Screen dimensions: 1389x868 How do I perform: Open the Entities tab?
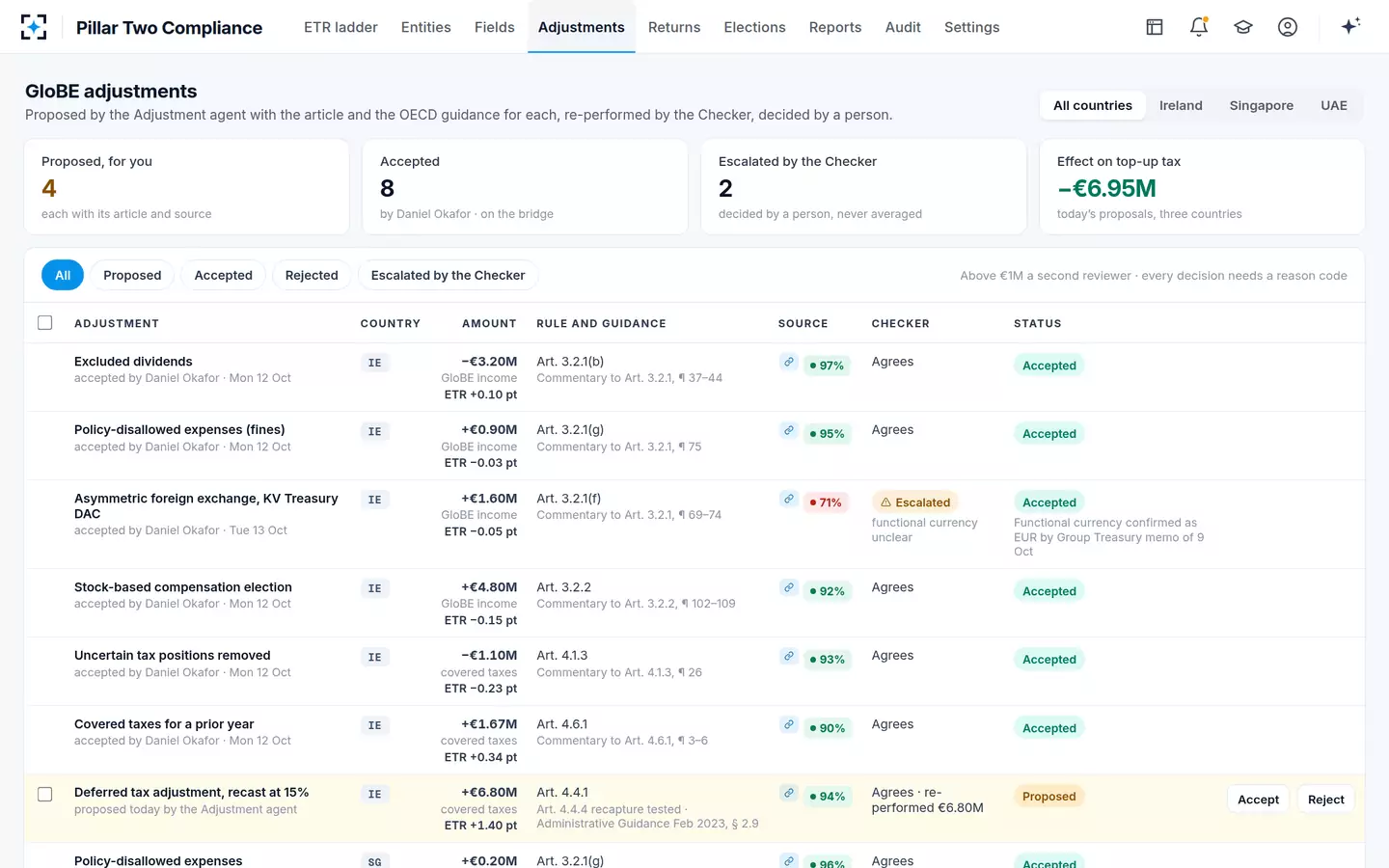click(x=426, y=27)
